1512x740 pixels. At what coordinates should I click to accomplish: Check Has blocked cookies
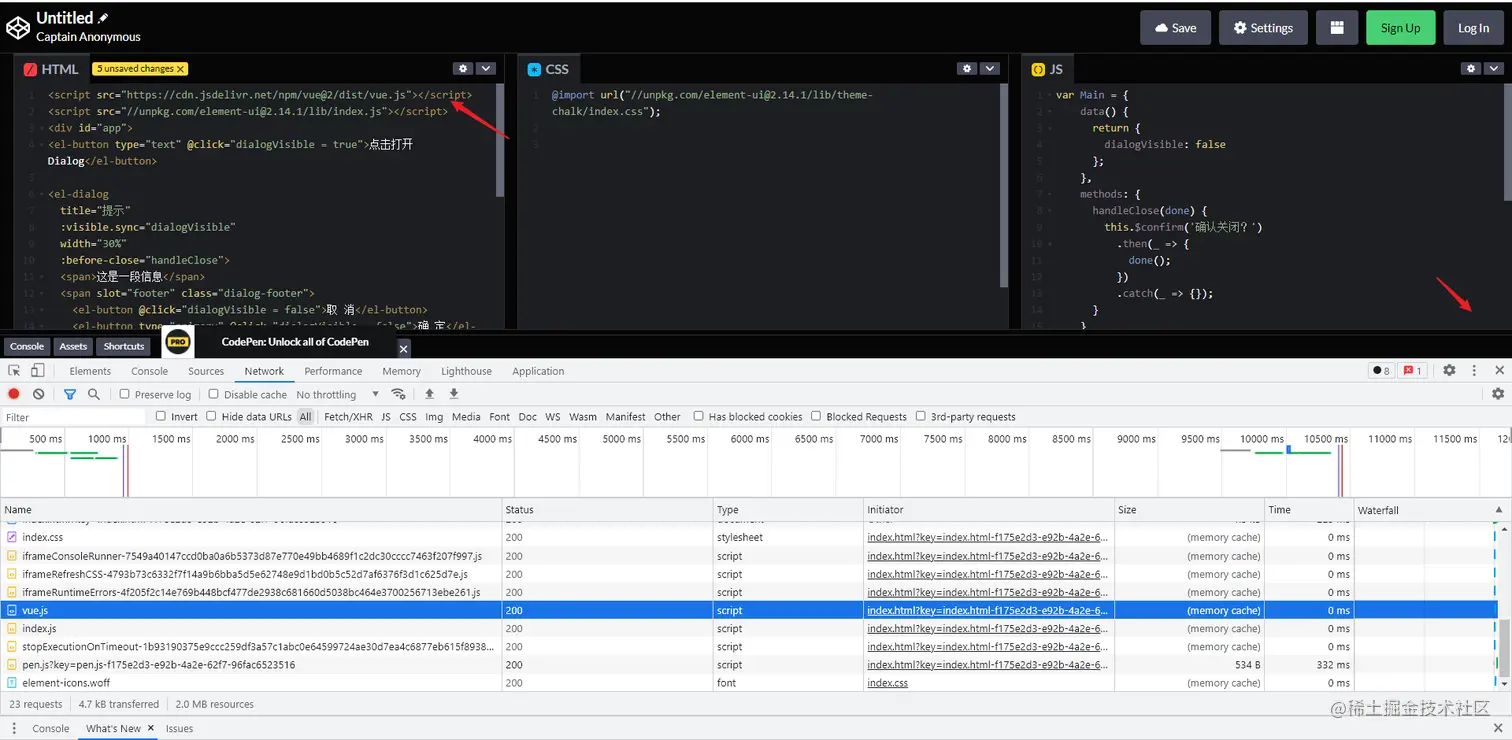698,416
